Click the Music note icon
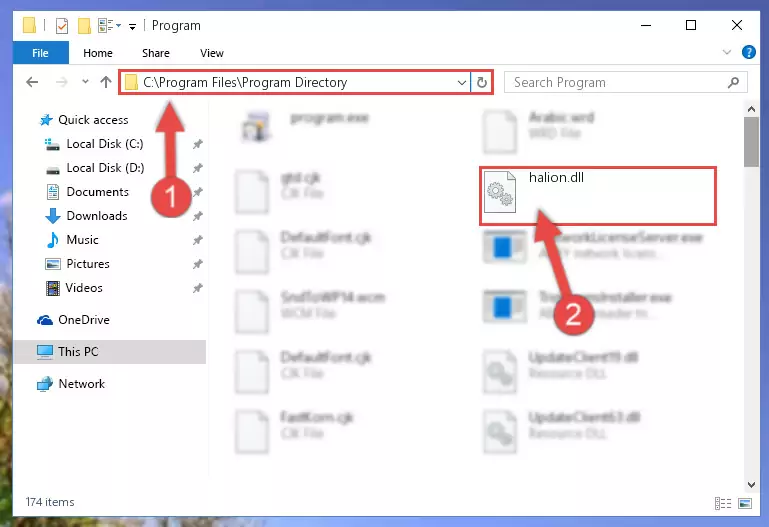This screenshot has width=769, height=527. tap(52, 240)
